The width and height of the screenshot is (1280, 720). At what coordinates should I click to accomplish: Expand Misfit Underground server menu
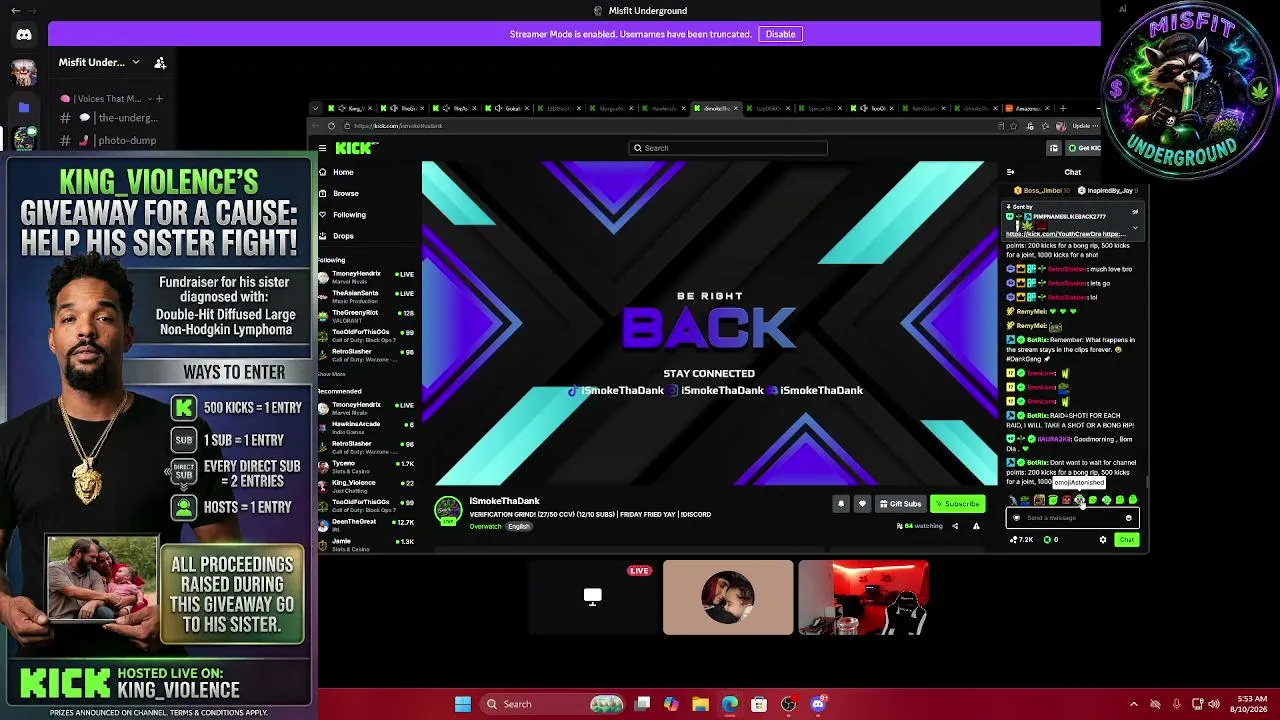click(x=136, y=62)
